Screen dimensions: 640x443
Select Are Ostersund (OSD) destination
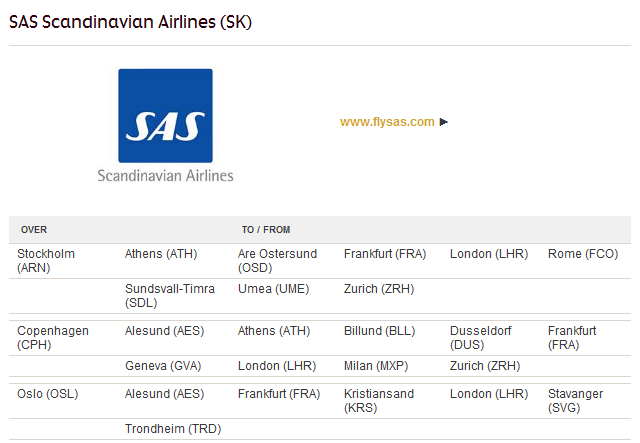click(x=277, y=261)
